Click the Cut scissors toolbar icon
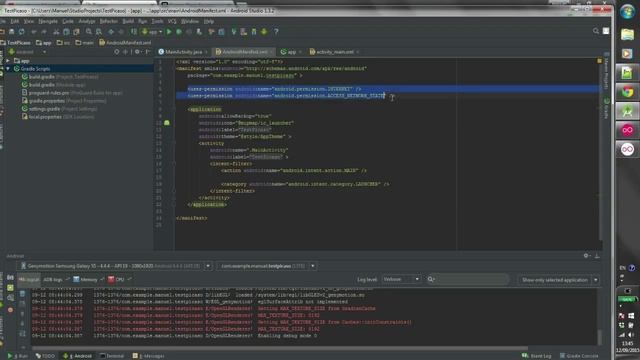 point(56,31)
